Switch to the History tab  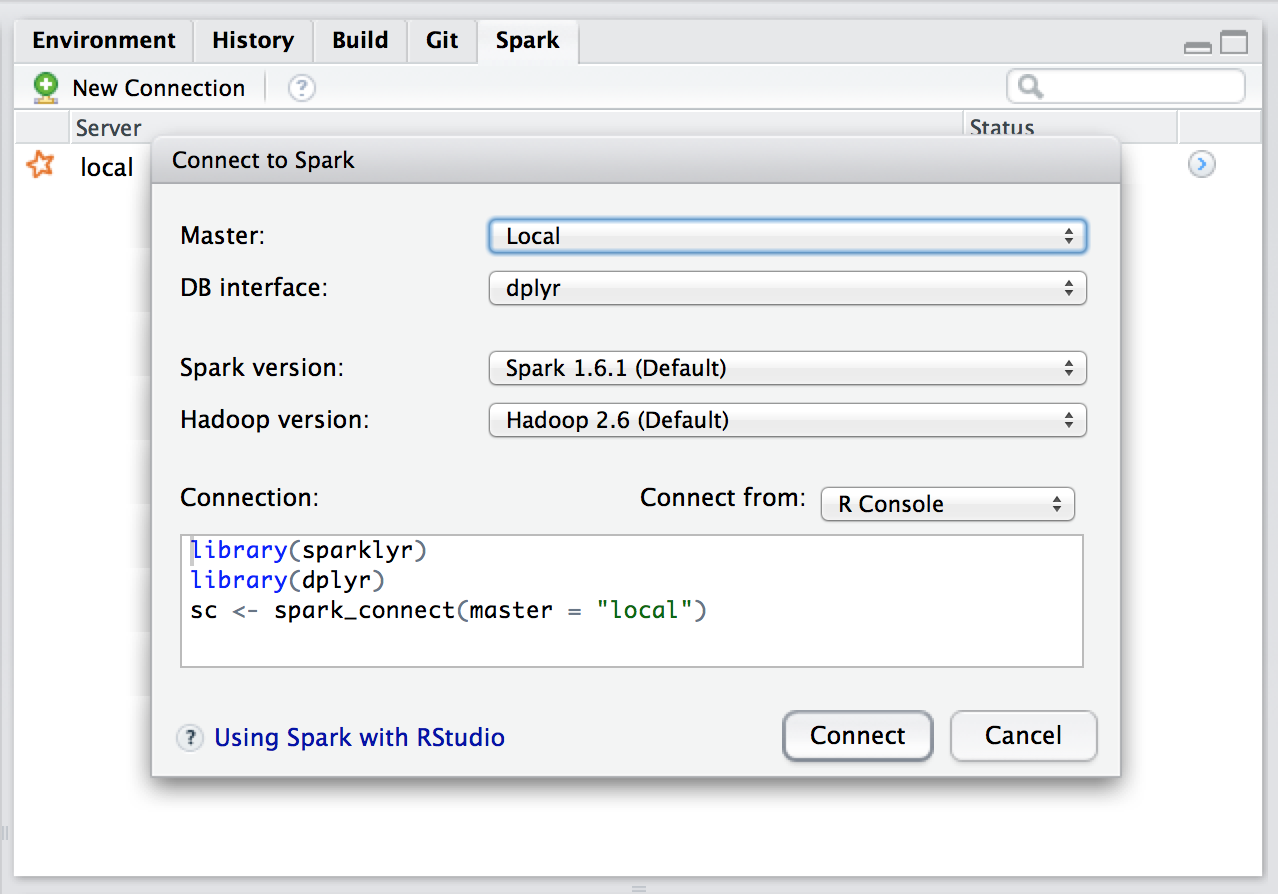click(253, 41)
